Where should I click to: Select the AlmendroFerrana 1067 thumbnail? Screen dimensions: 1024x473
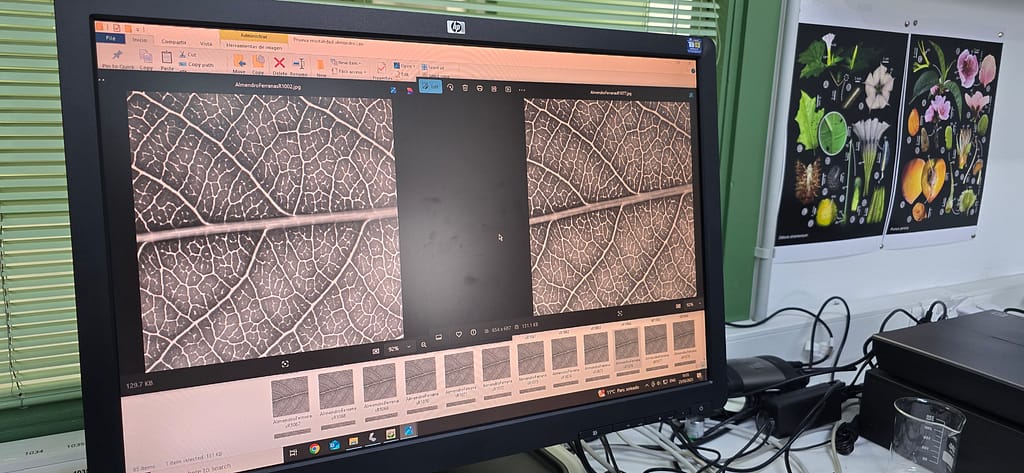[291, 397]
